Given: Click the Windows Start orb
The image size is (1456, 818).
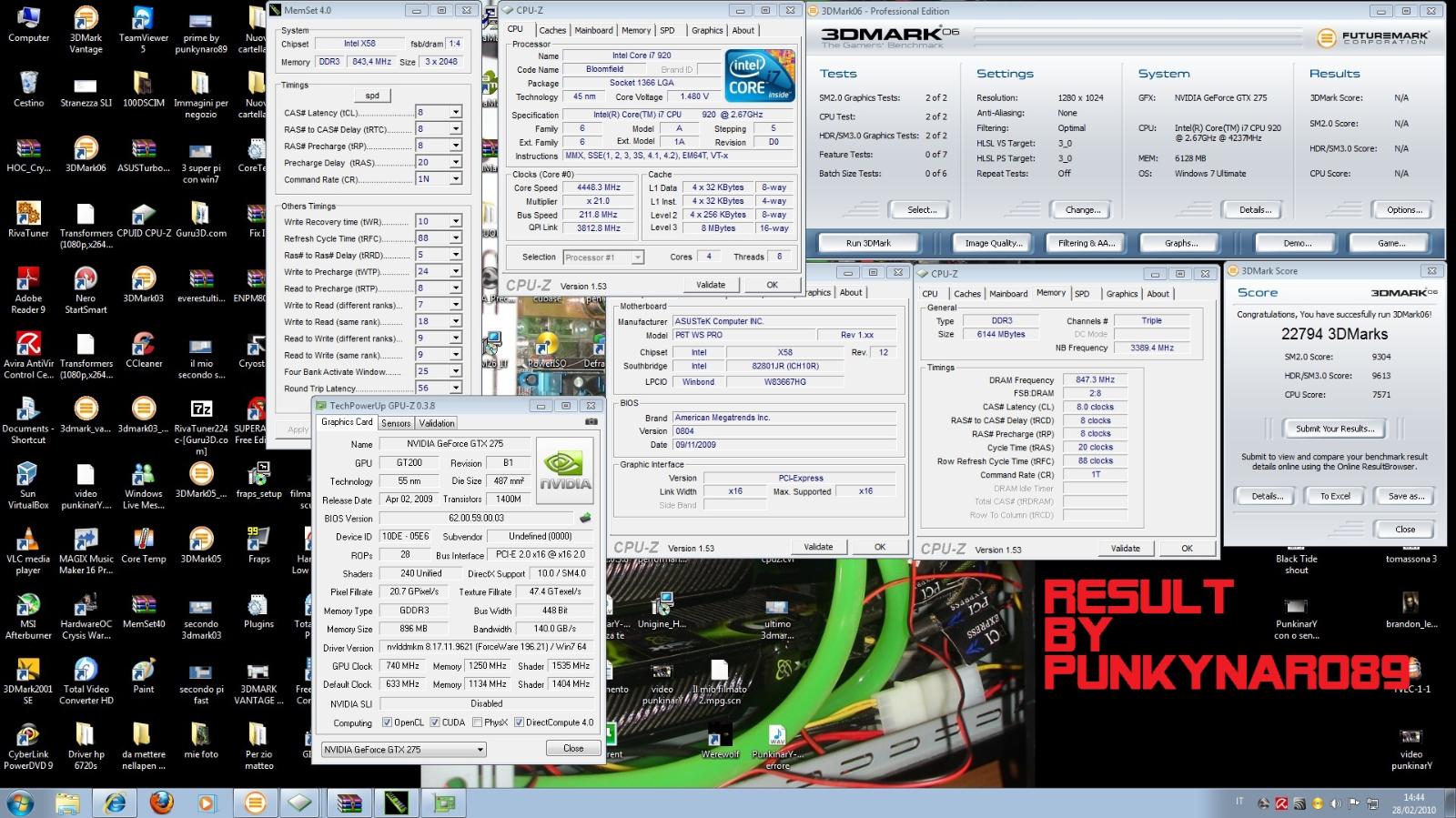Looking at the screenshot, I should coord(20,803).
